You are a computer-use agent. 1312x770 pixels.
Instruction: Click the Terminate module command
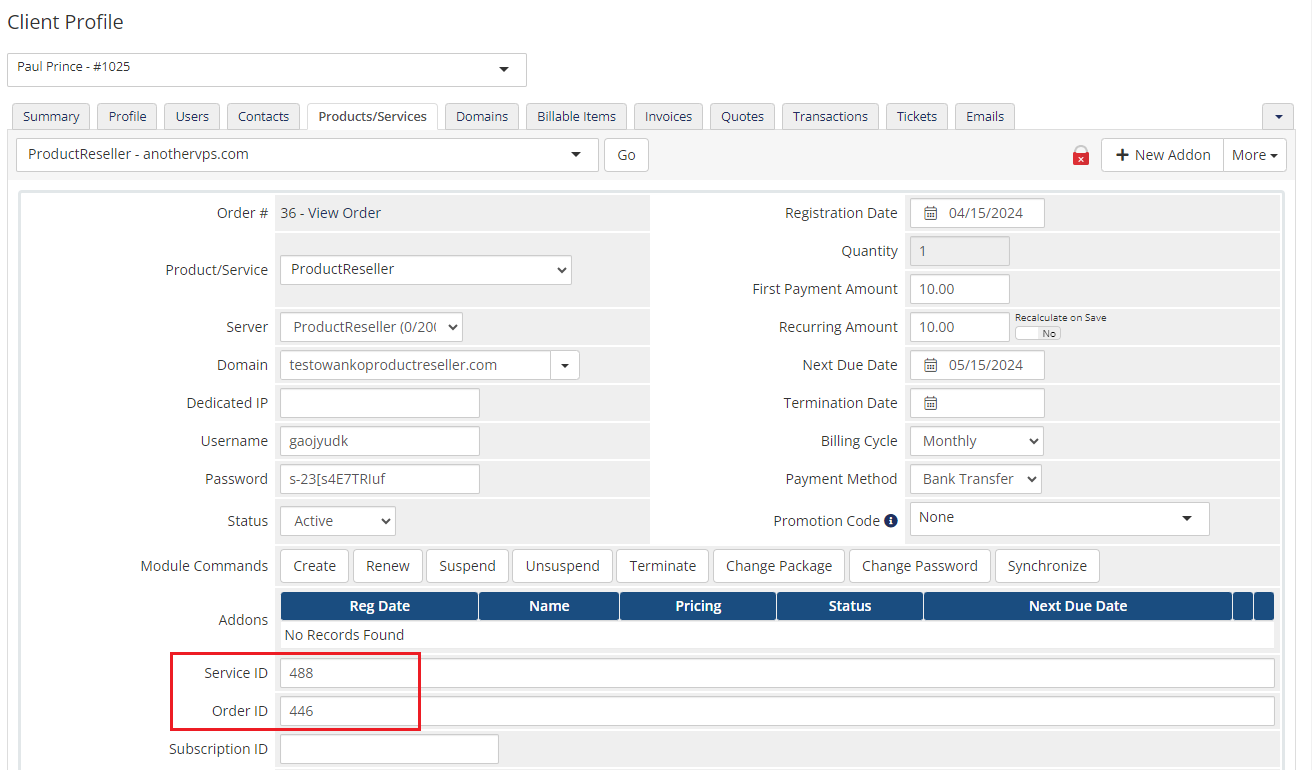[x=663, y=566]
